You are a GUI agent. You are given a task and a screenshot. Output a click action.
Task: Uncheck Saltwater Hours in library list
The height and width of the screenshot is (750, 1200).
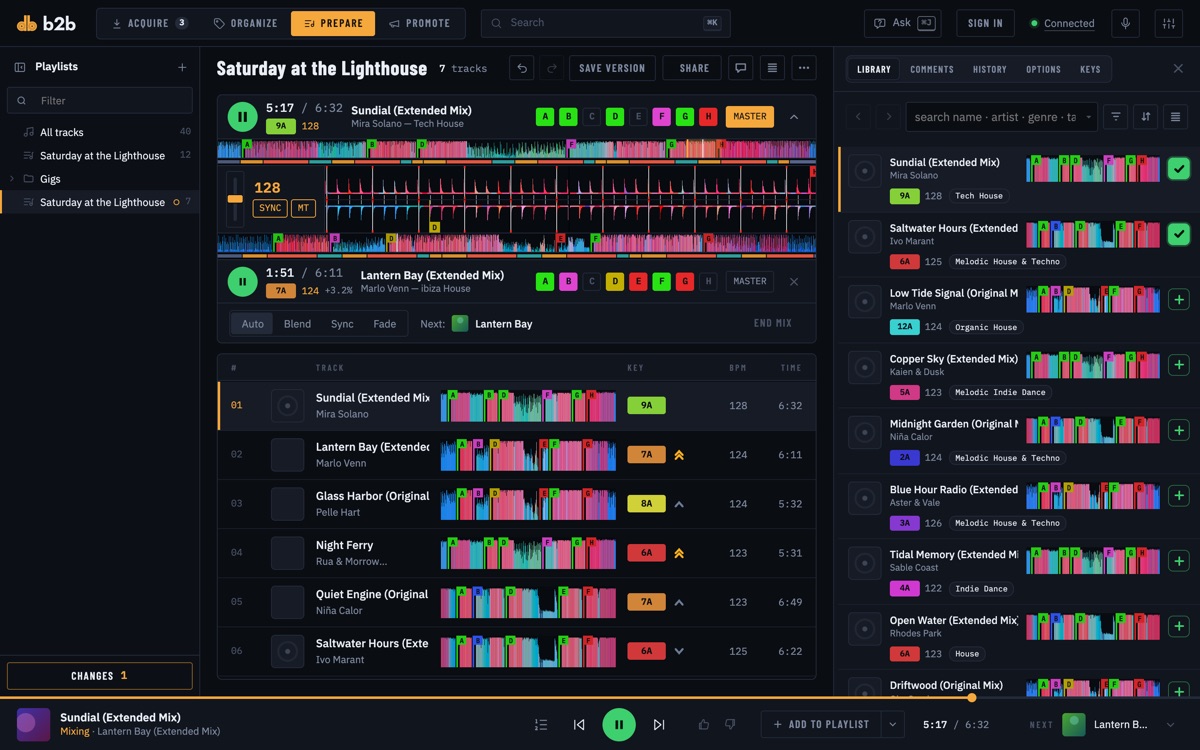[x=1178, y=234]
